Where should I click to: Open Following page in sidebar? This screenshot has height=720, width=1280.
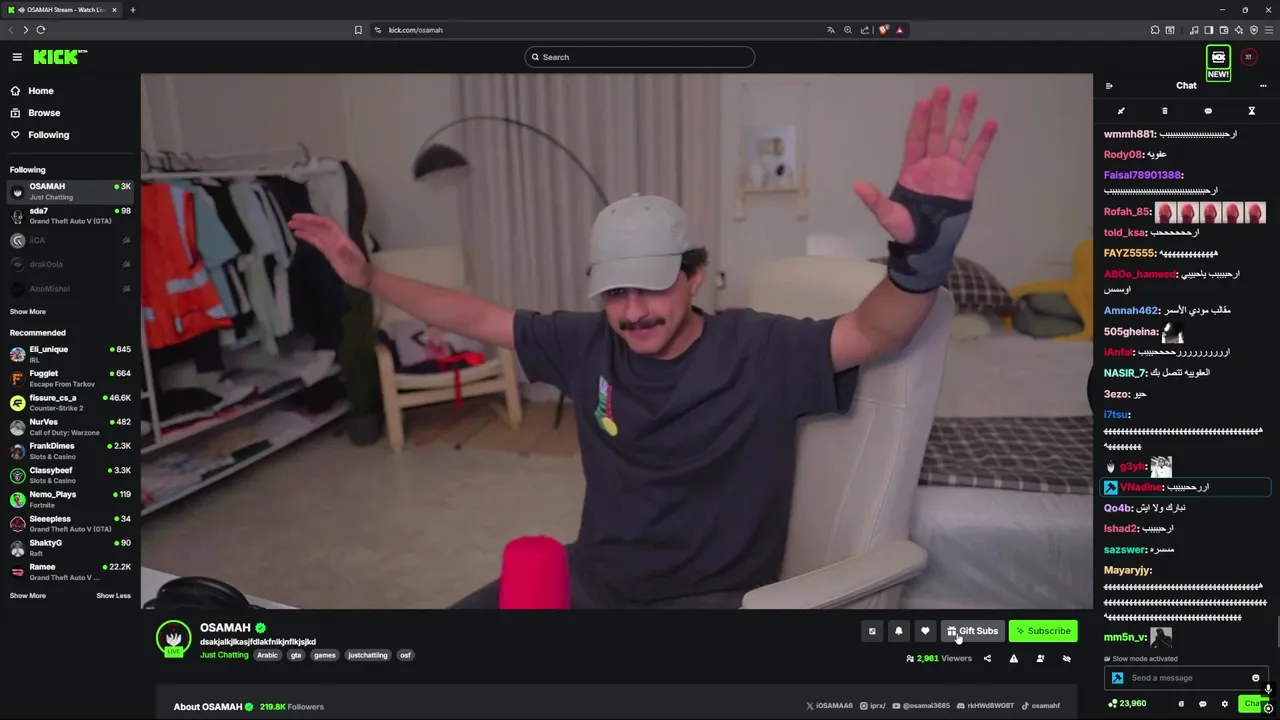click(39, 135)
